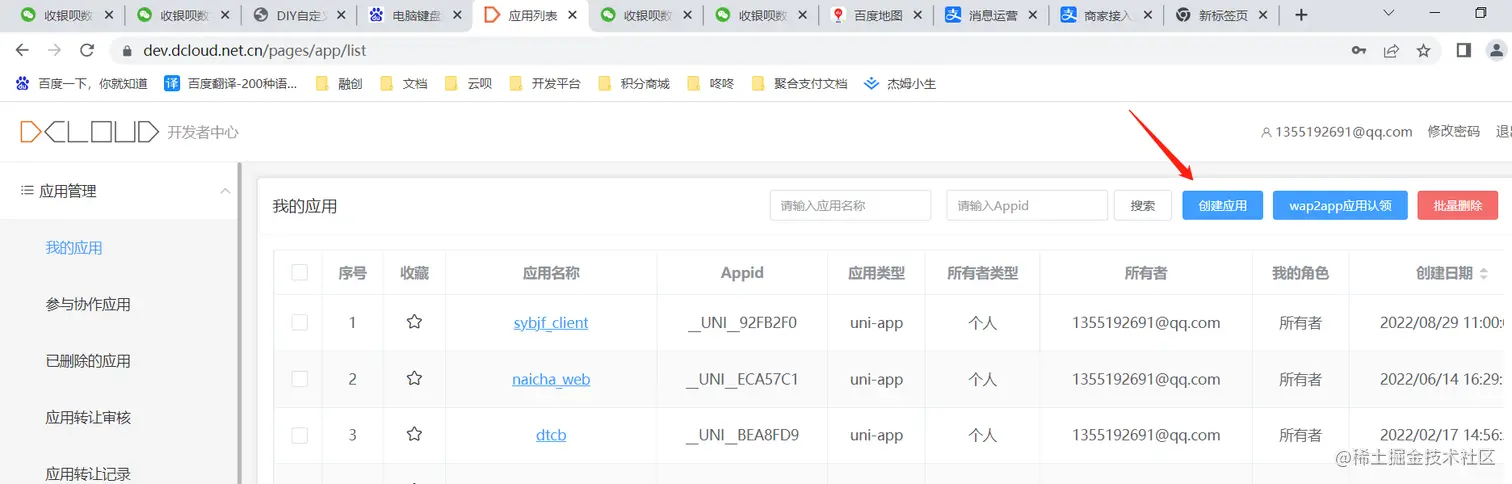Click the sidebar vertical scrollbar

239,323
